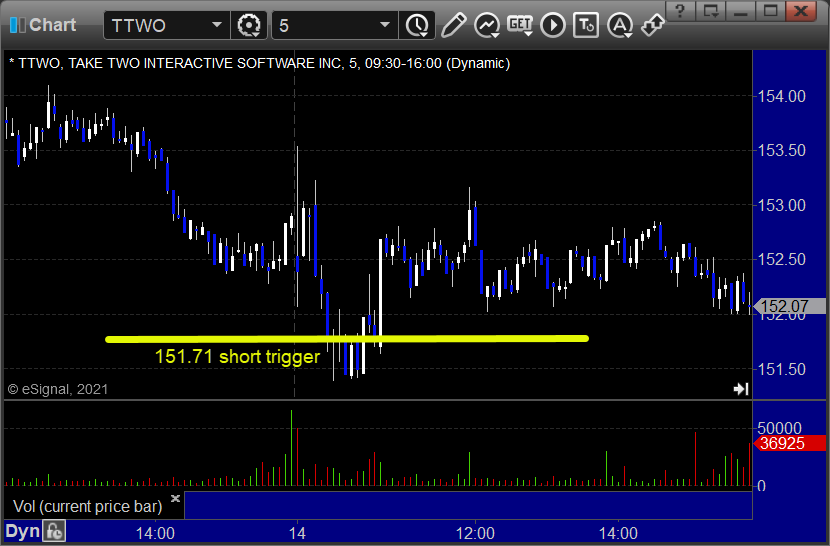Select the 151.71 short trigger annotation
Viewport: 830px width, 546px height.
click(x=237, y=356)
